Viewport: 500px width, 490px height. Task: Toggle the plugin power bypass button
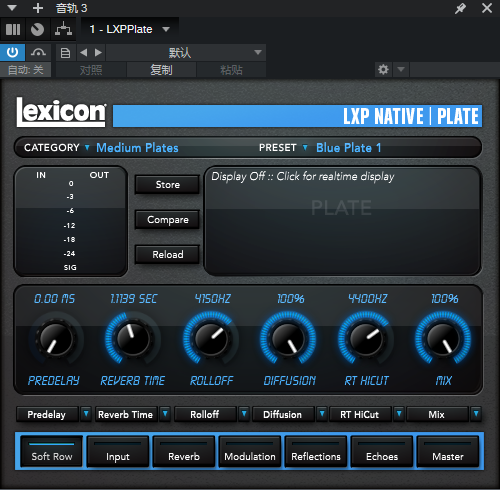(12, 52)
